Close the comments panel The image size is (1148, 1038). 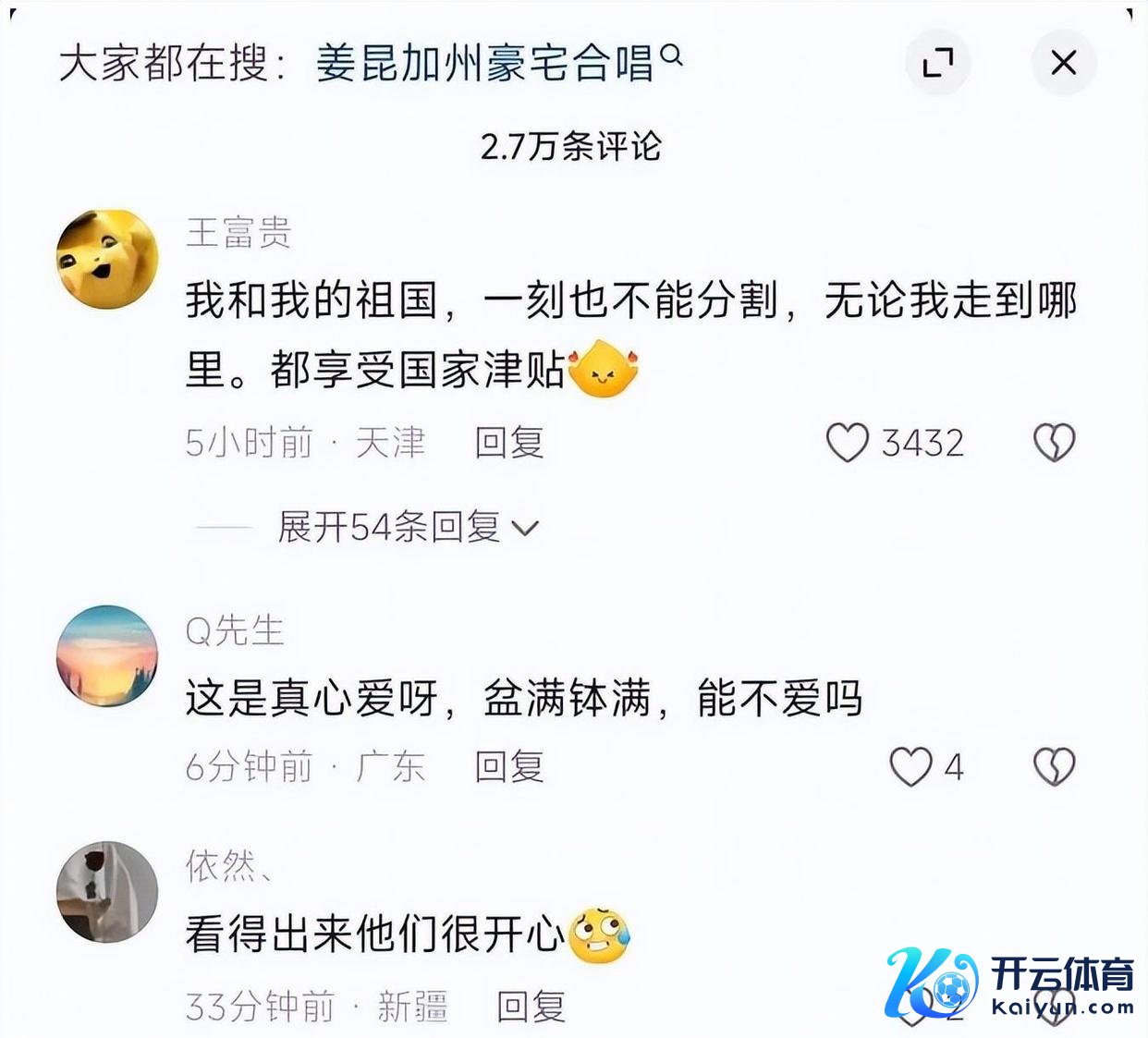(x=1064, y=63)
